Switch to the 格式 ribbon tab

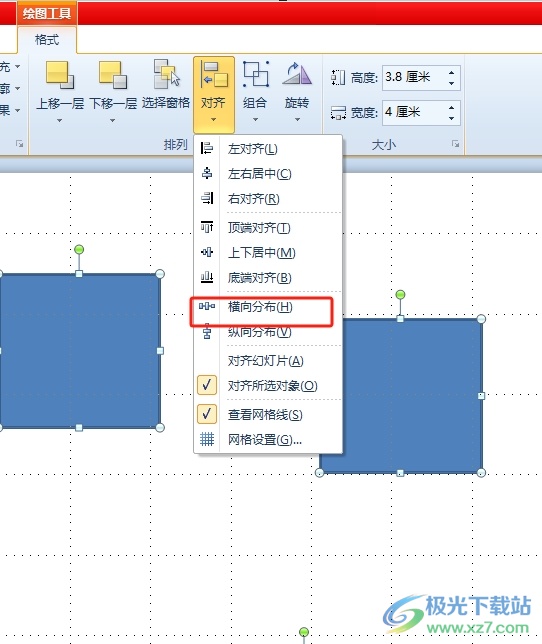coord(47,40)
